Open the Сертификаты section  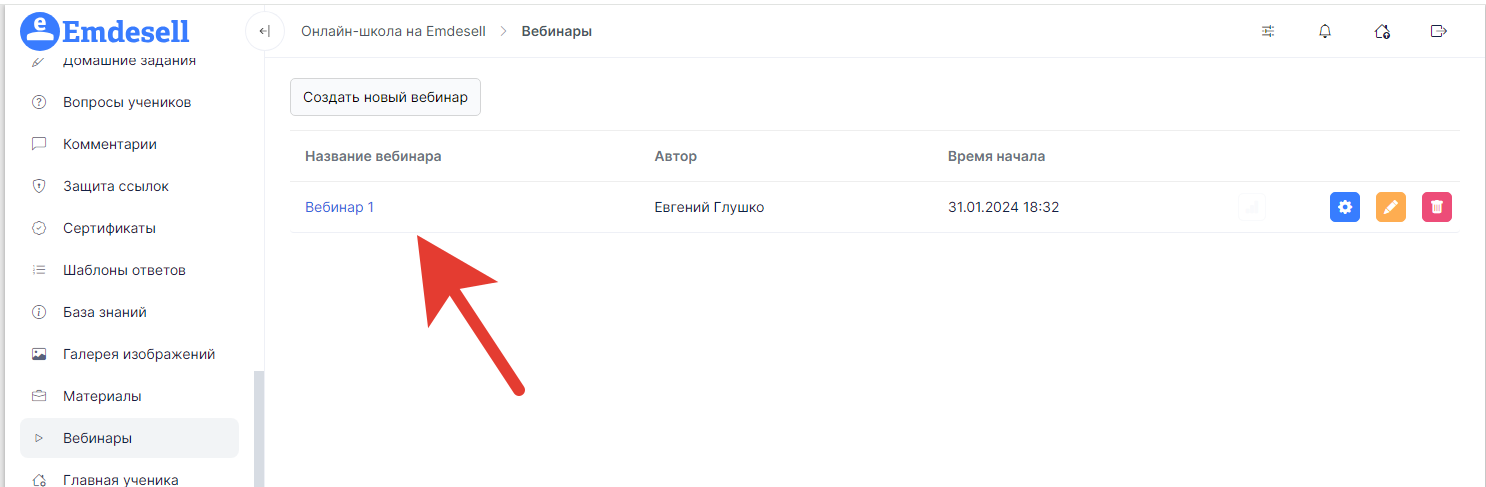click(x=109, y=228)
